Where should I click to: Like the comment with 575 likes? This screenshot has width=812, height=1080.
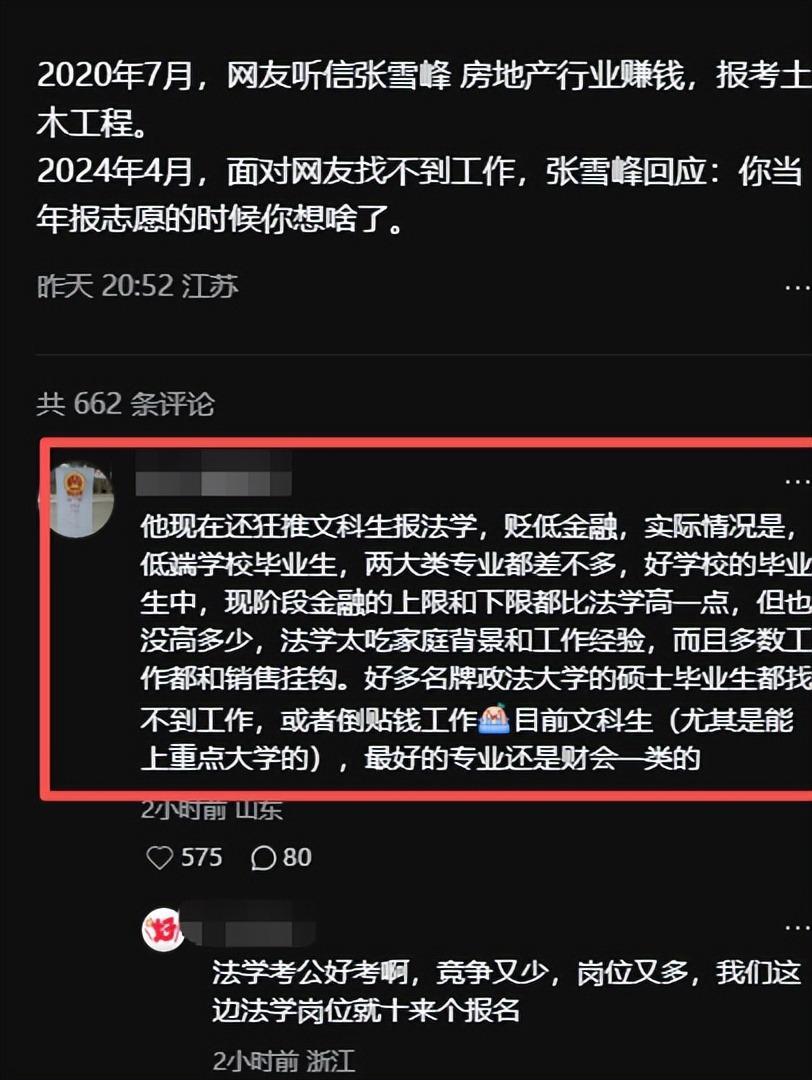160,858
